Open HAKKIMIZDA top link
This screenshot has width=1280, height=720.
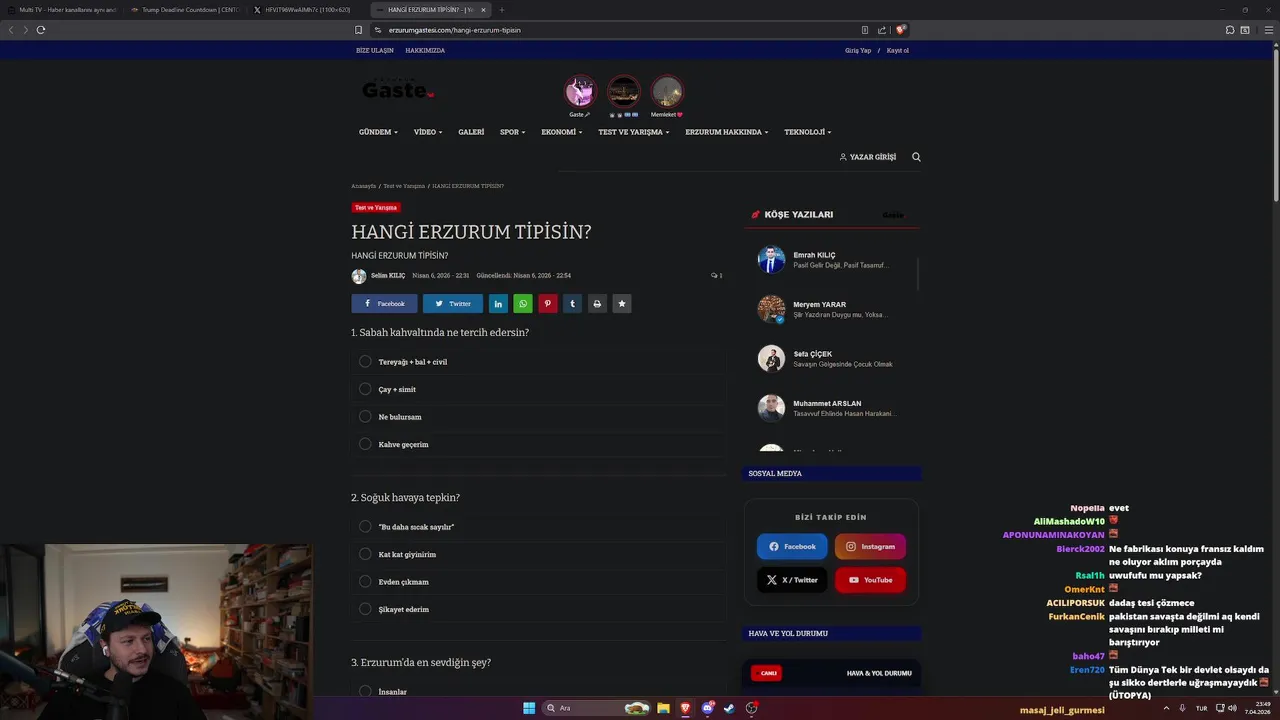pyautogui.click(x=425, y=50)
